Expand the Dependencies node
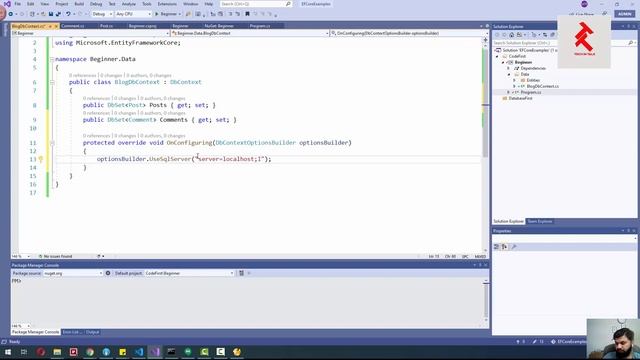The width and height of the screenshot is (640, 360). (509, 69)
